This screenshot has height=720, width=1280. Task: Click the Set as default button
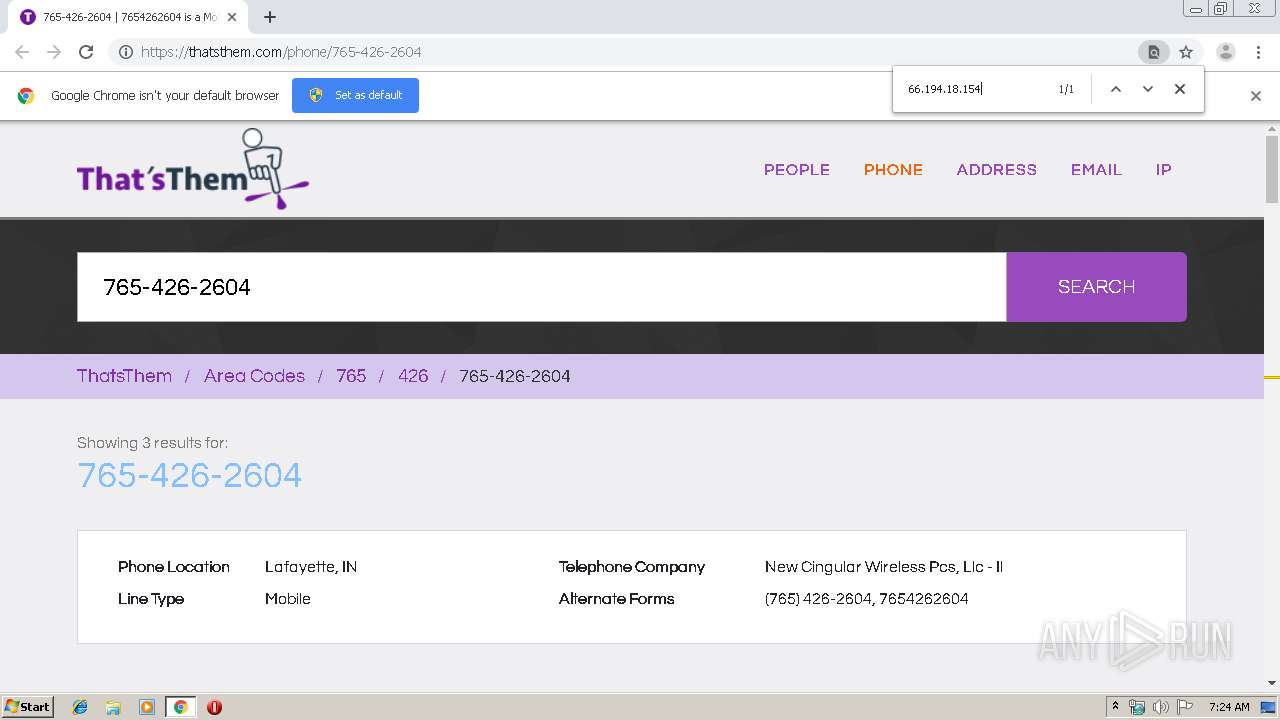click(355, 95)
